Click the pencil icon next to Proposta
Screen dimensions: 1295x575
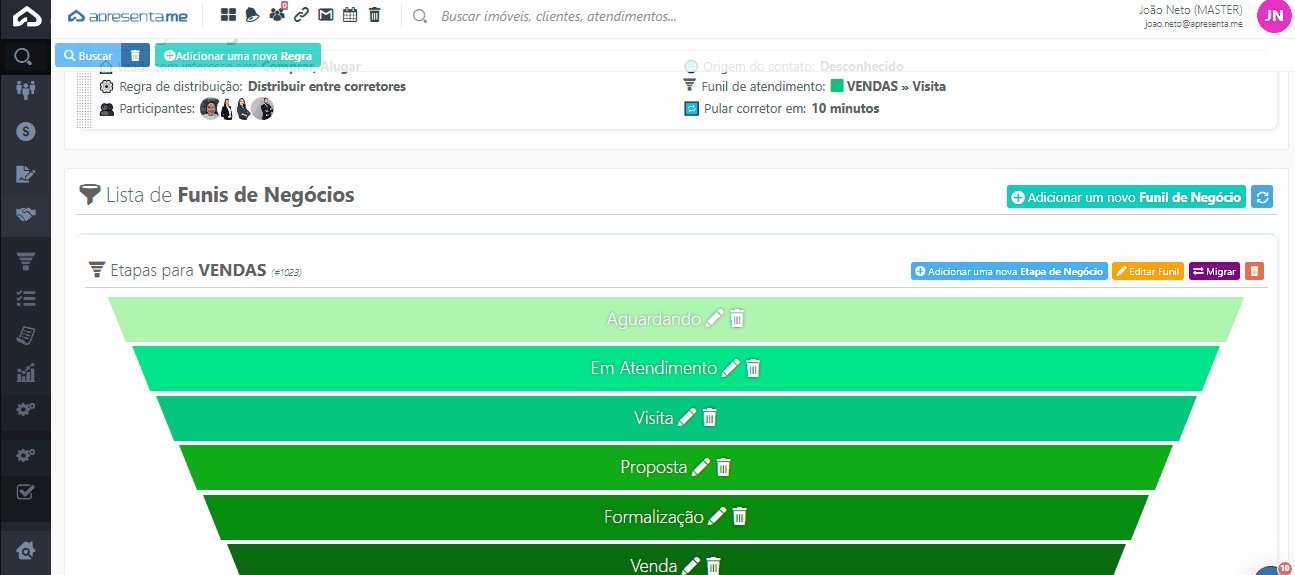tap(700, 467)
